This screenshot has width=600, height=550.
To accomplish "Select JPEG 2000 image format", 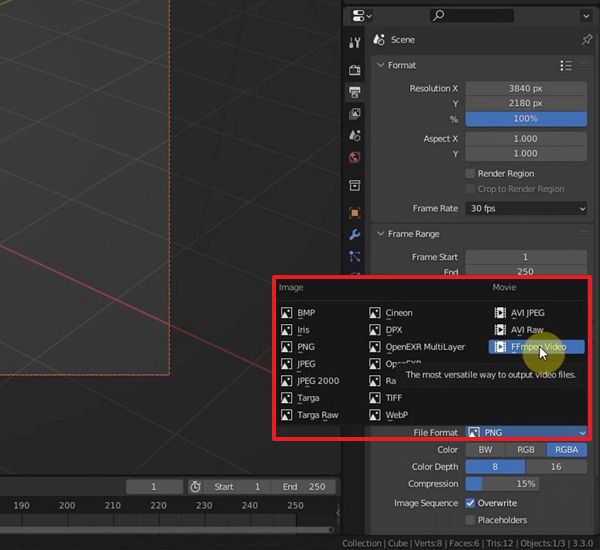I will pyautogui.click(x=310, y=381).
